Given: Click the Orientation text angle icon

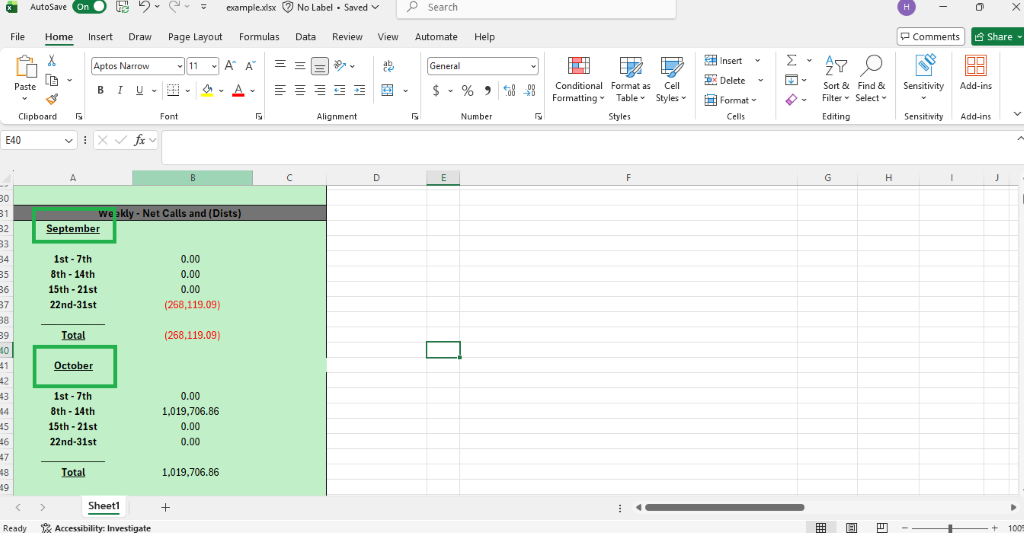Looking at the screenshot, I should click(340, 65).
